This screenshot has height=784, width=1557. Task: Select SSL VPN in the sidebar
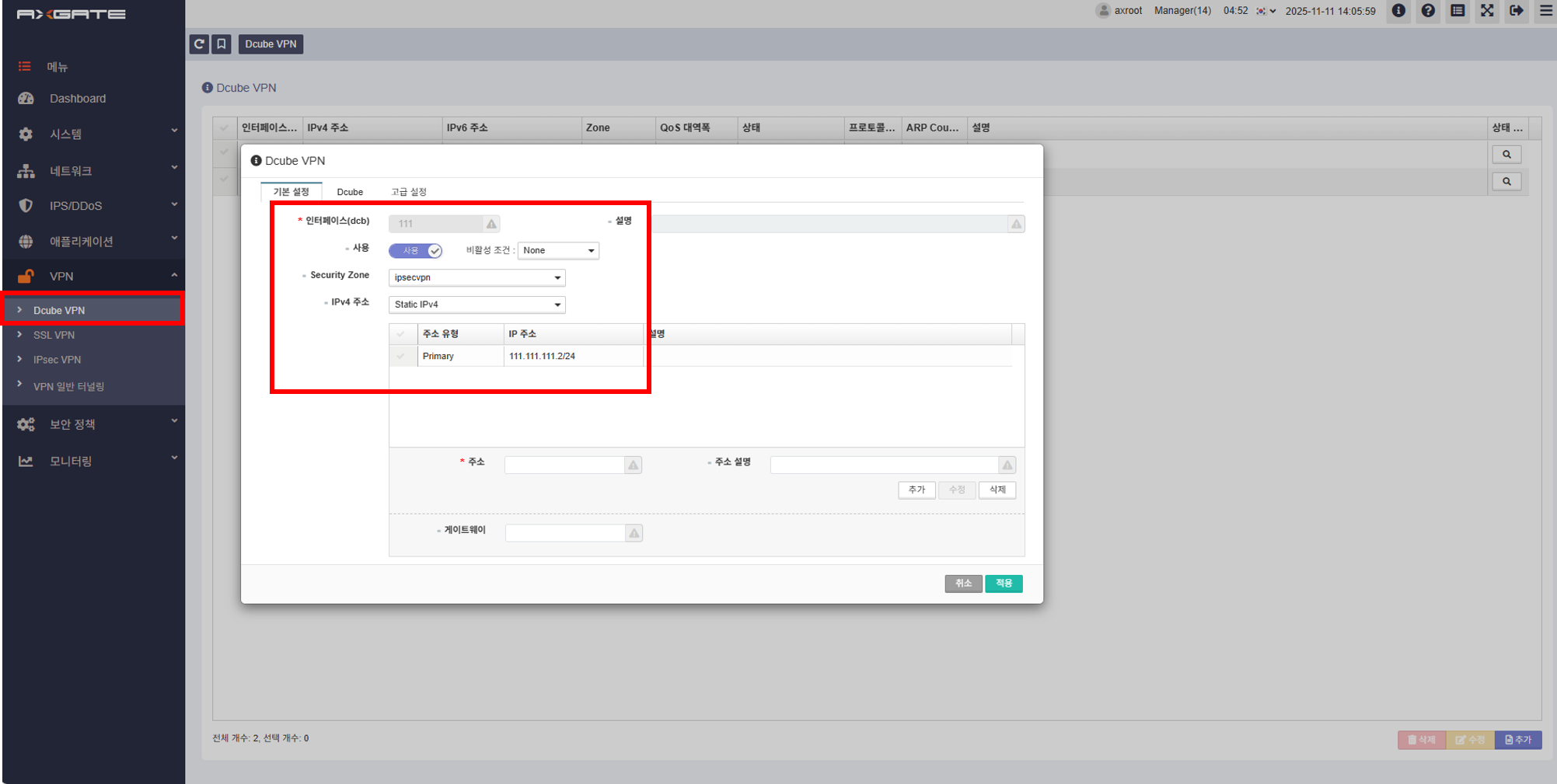coord(54,335)
